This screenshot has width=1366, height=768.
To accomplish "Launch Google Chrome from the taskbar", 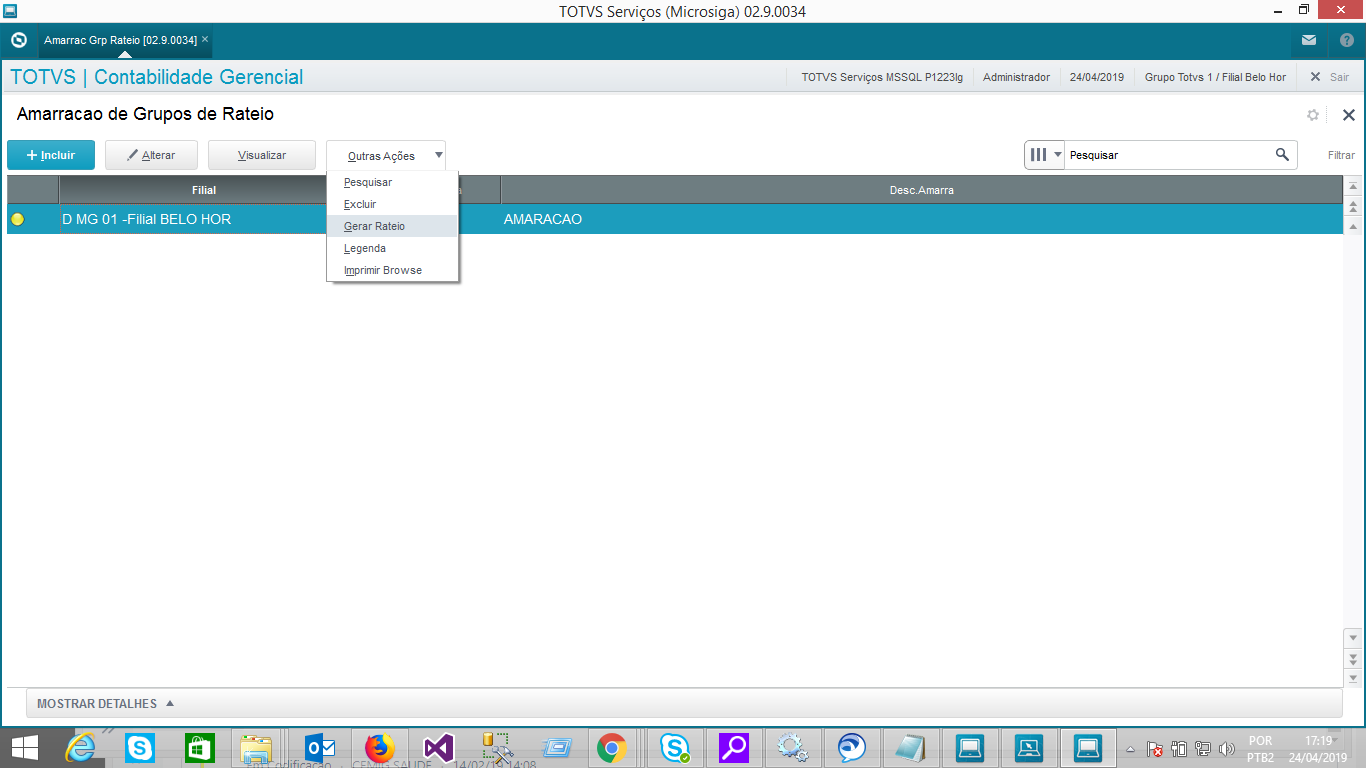I will click(x=612, y=747).
